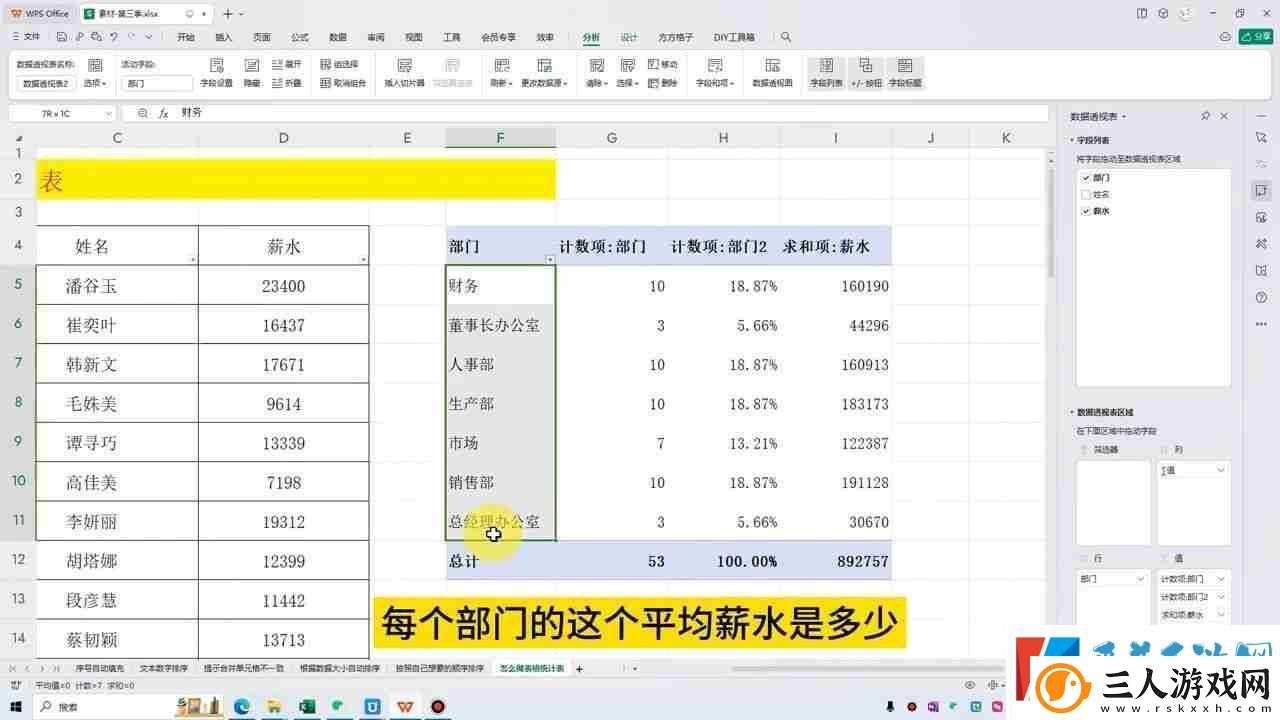Image resolution: width=1280 pixels, height=720 pixels.
Task: Select the 董事长办公室 cell in pivot table
Action: (x=501, y=325)
